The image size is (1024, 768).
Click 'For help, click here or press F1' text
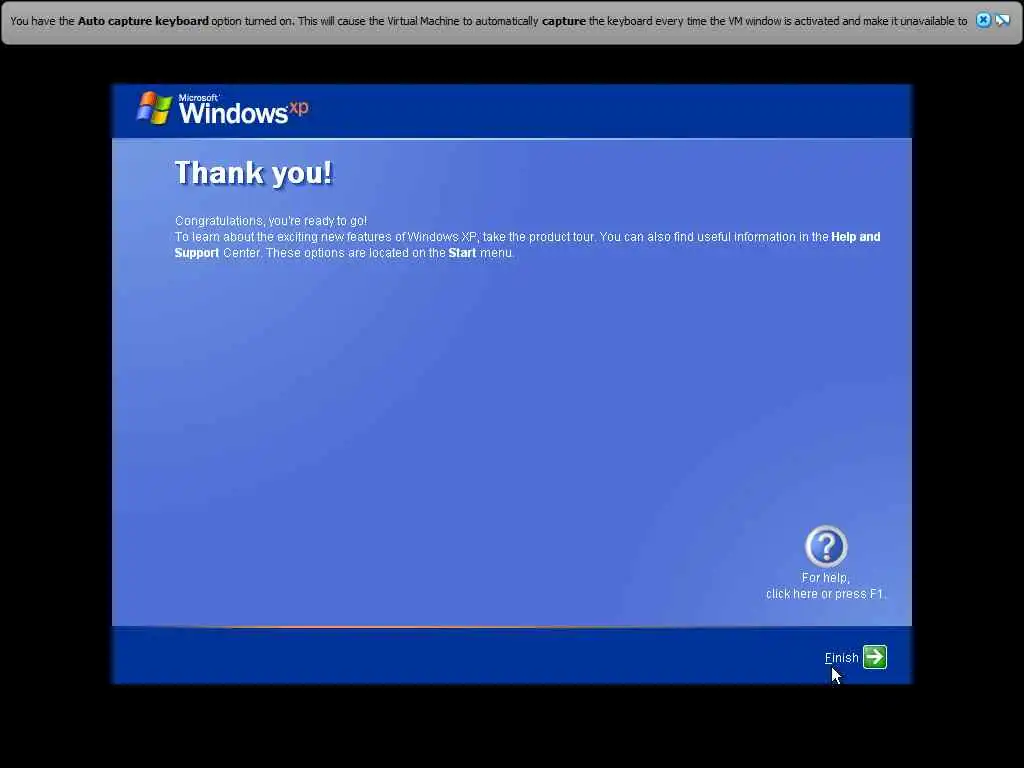825,586
